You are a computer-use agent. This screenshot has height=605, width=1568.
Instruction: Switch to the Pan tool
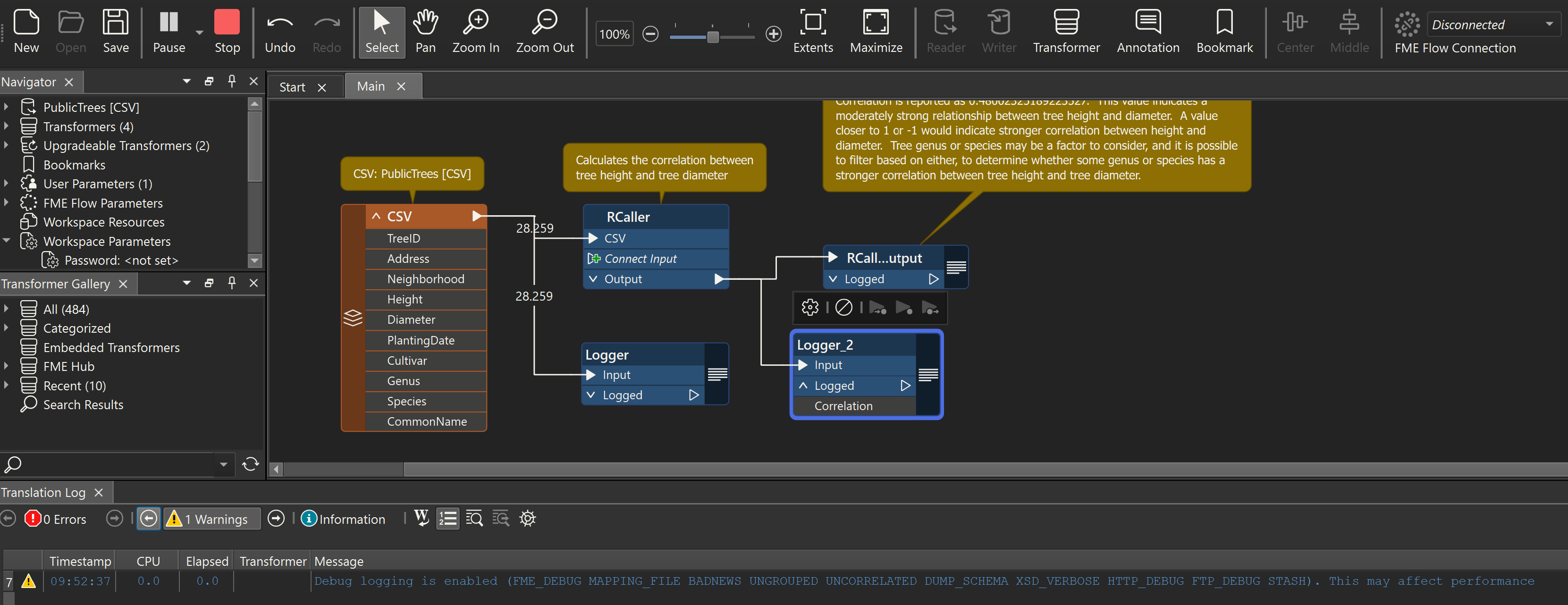click(425, 32)
